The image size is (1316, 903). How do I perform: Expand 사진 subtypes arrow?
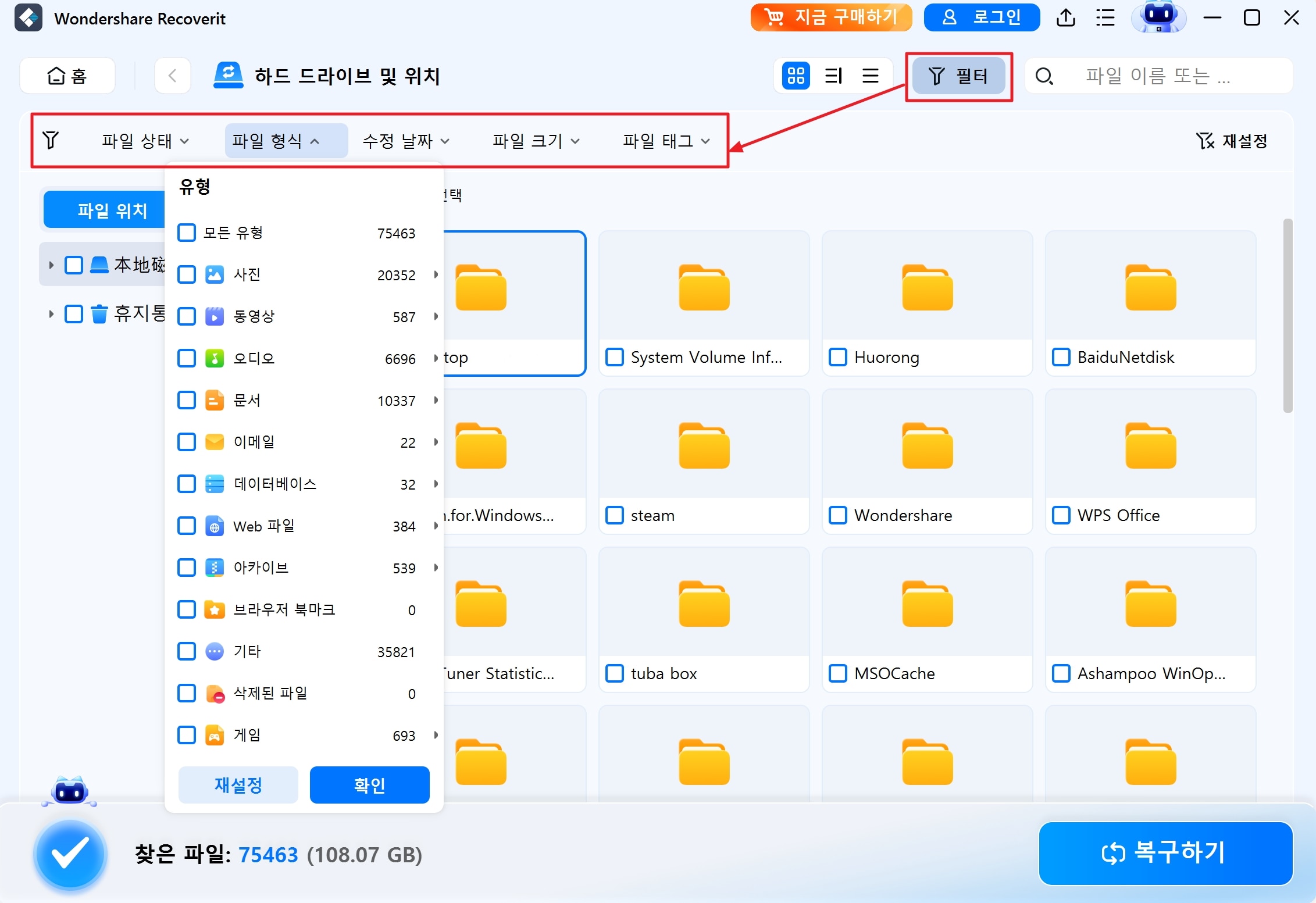[436, 274]
